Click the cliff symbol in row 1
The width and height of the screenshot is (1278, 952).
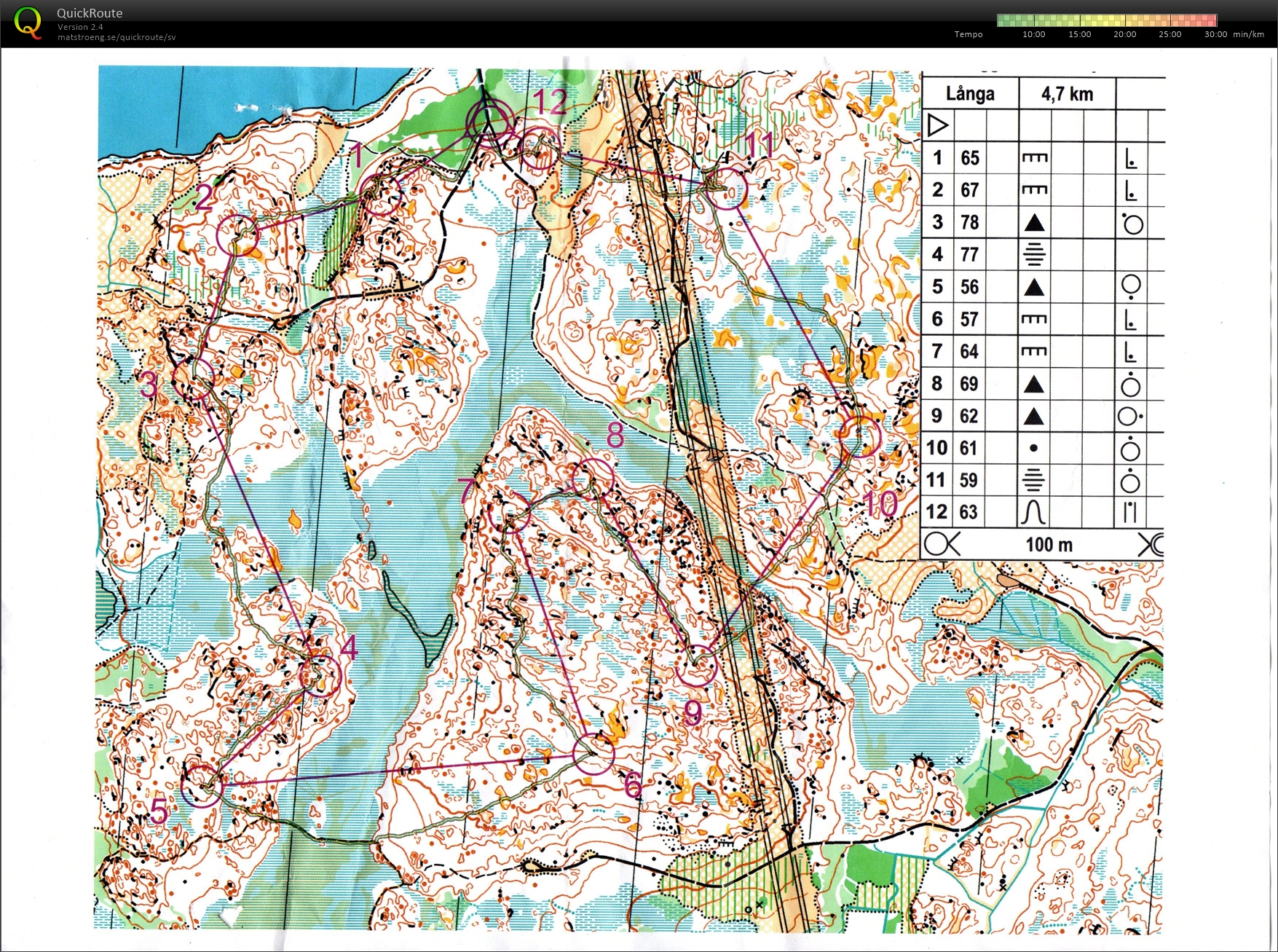click(x=1034, y=158)
